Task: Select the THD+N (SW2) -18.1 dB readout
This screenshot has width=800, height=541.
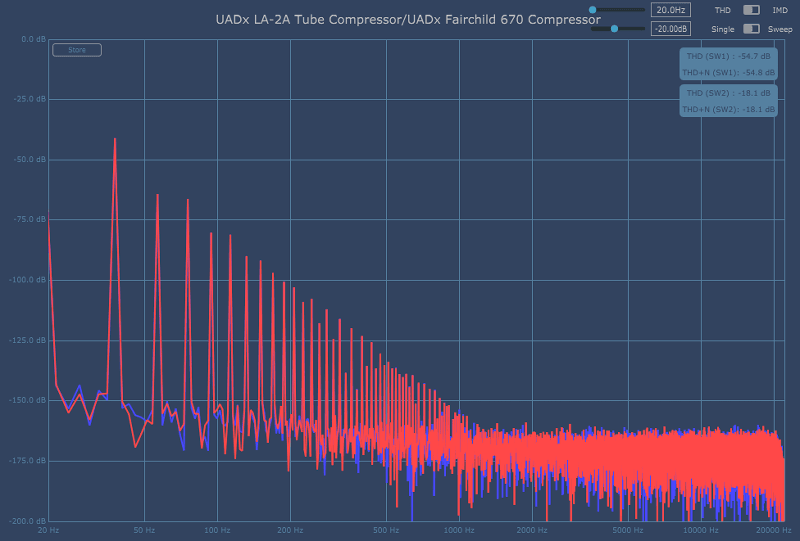Action: point(728,109)
